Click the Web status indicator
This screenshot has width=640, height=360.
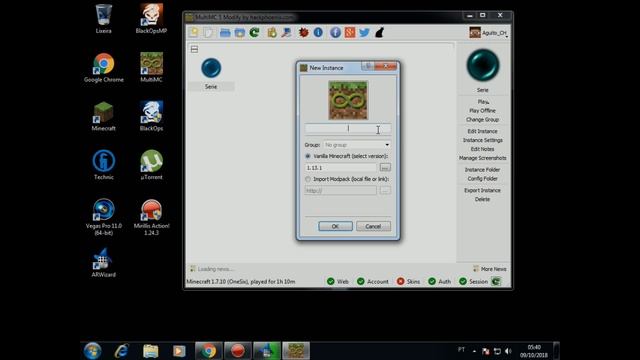pyautogui.click(x=338, y=281)
